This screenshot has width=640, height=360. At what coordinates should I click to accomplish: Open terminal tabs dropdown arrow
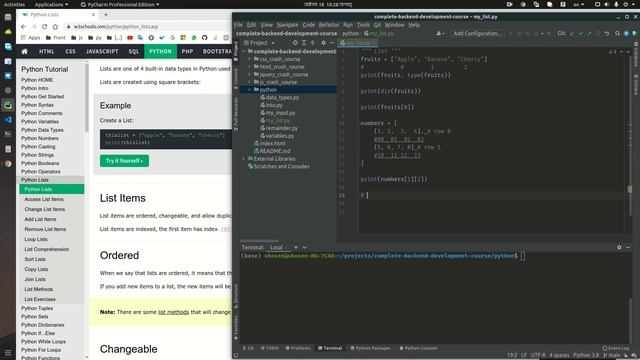tap(304, 247)
